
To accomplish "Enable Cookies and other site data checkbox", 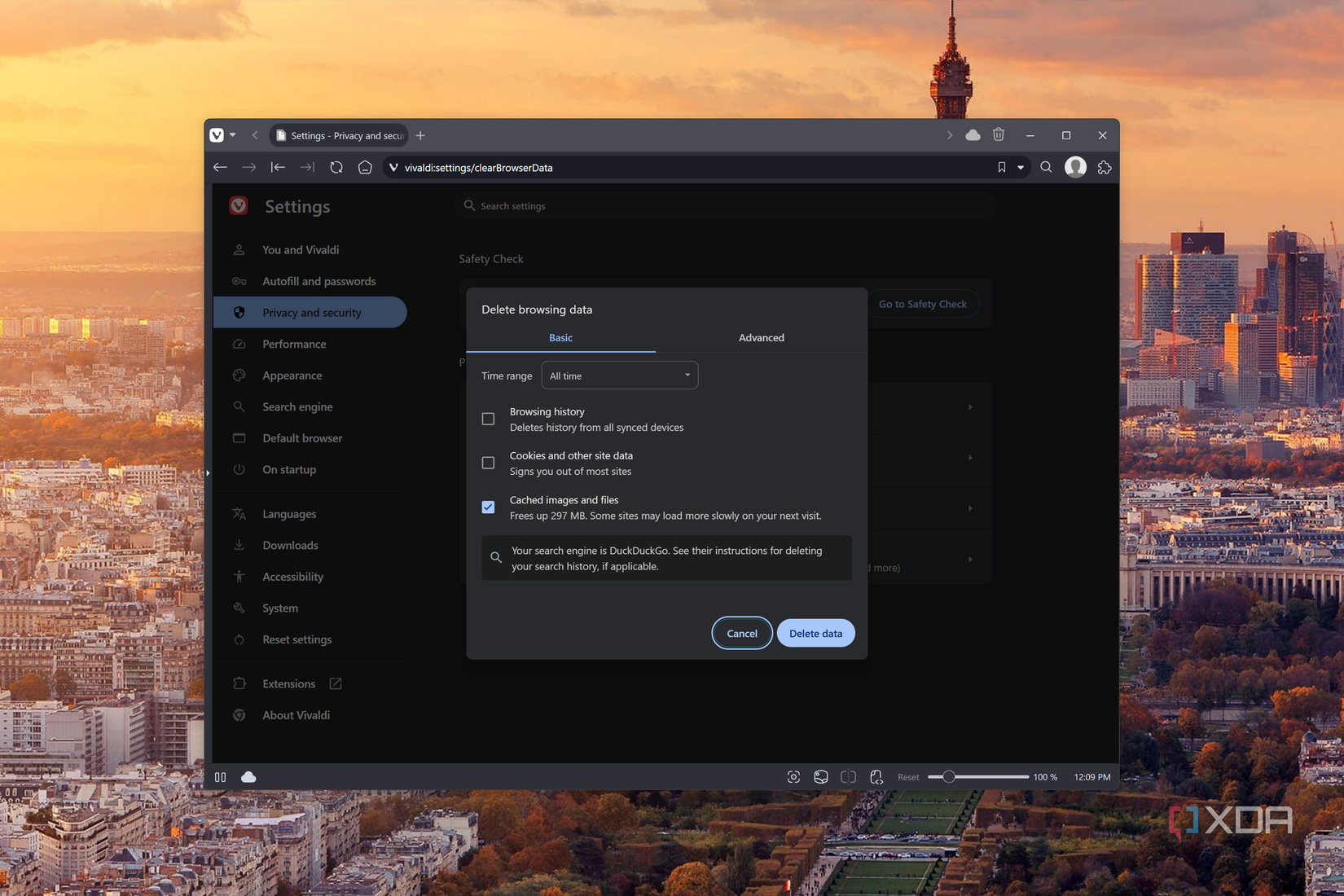I will point(488,463).
